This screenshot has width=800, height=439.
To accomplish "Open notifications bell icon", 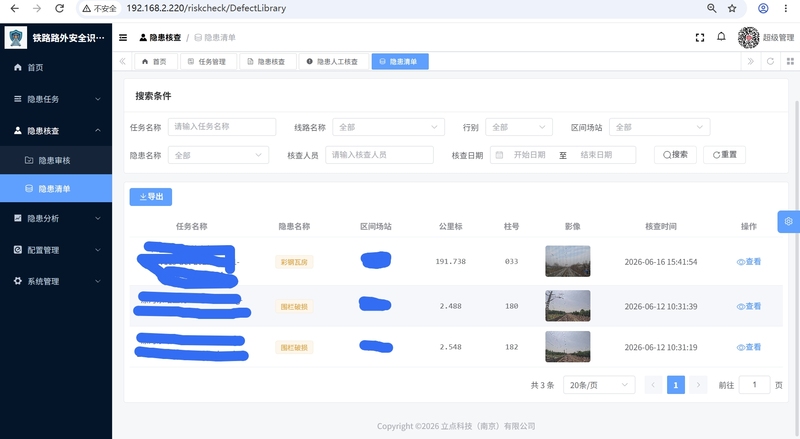I will coord(721,37).
